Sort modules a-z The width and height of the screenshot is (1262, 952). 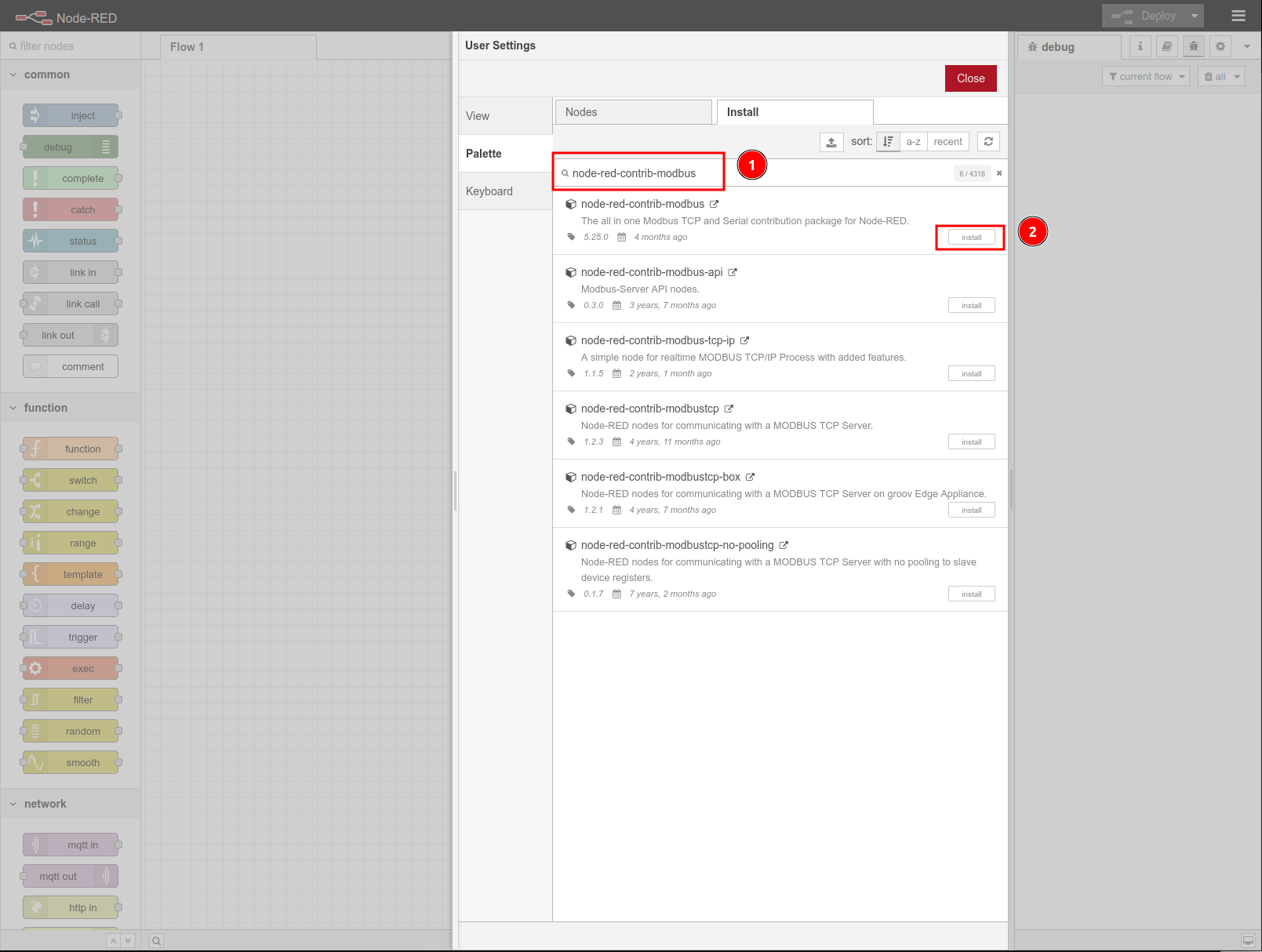pyautogui.click(x=913, y=142)
